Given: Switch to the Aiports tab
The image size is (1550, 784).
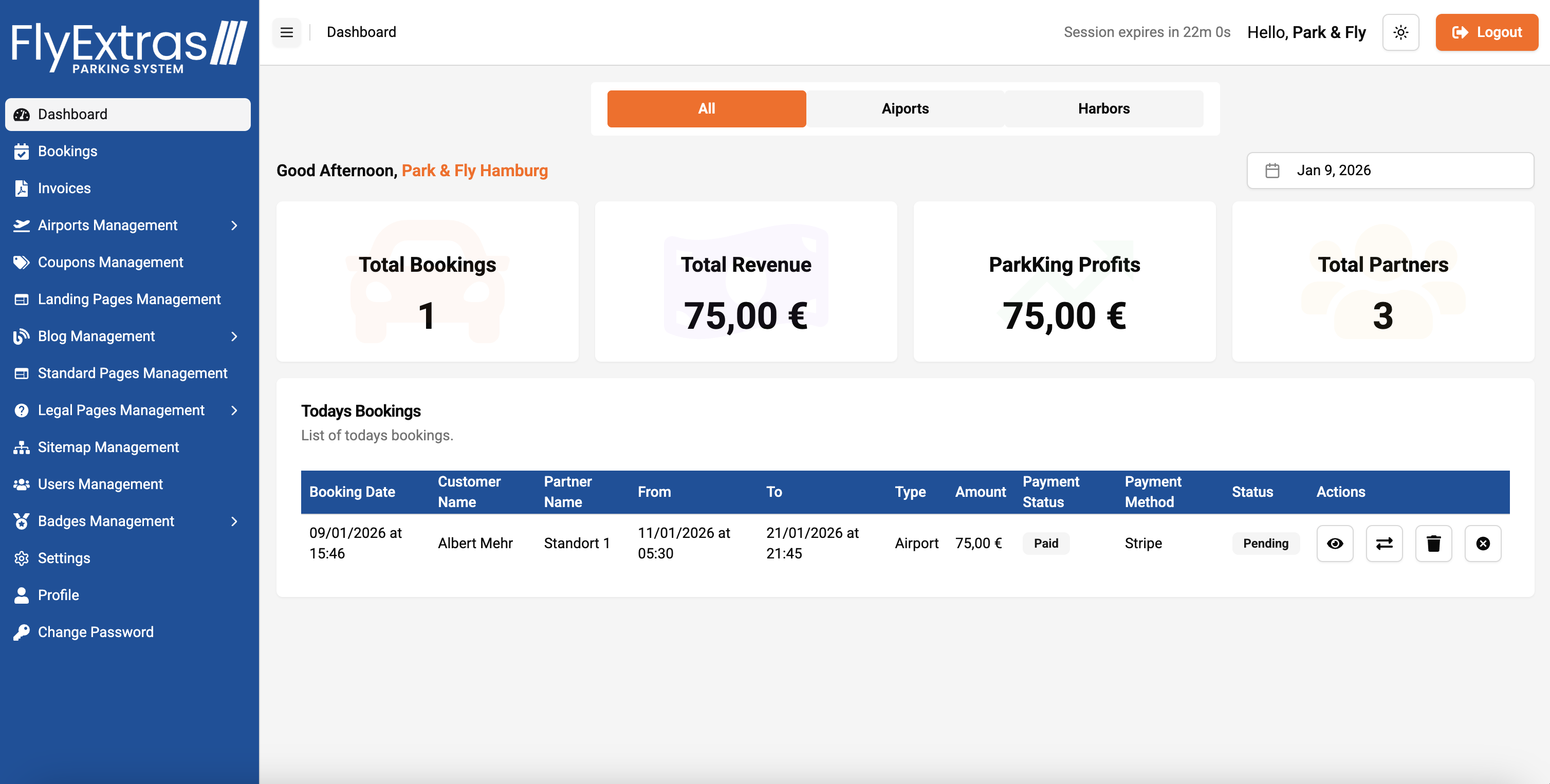Looking at the screenshot, I should [905, 109].
